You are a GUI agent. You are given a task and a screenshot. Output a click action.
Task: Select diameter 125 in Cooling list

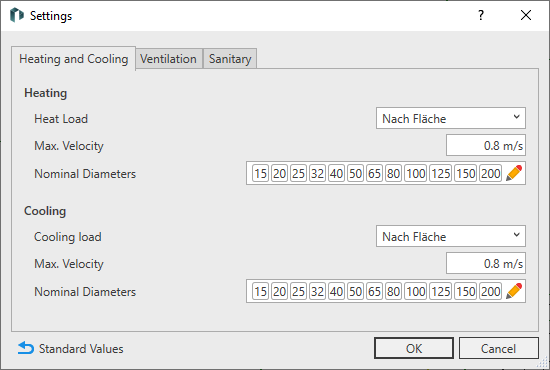tap(441, 291)
